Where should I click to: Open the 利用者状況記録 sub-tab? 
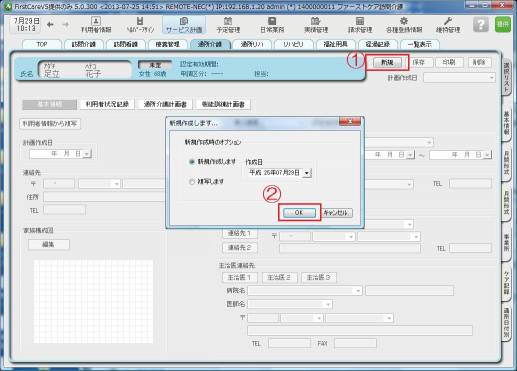(x=107, y=104)
